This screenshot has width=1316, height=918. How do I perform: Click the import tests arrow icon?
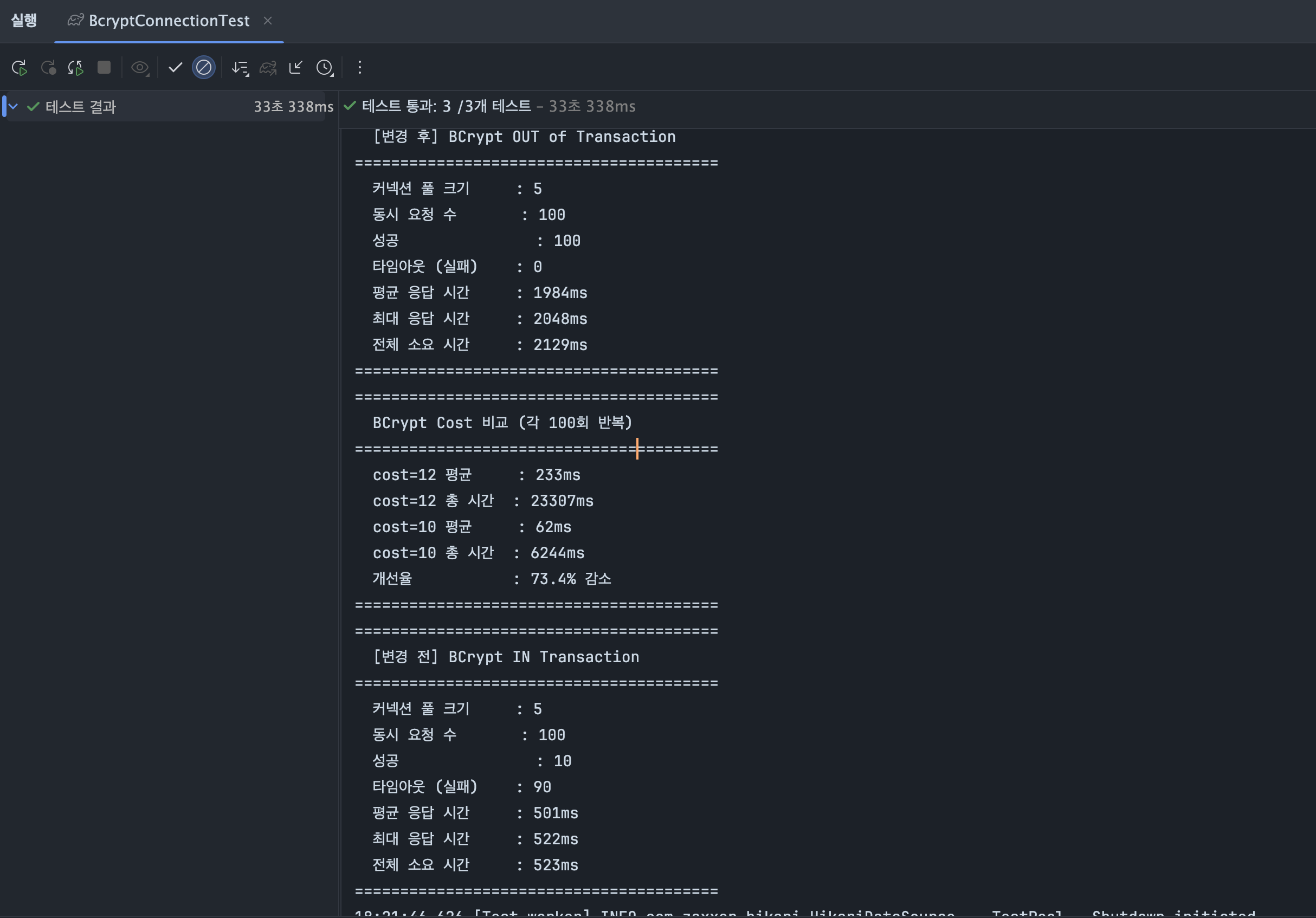pos(296,68)
